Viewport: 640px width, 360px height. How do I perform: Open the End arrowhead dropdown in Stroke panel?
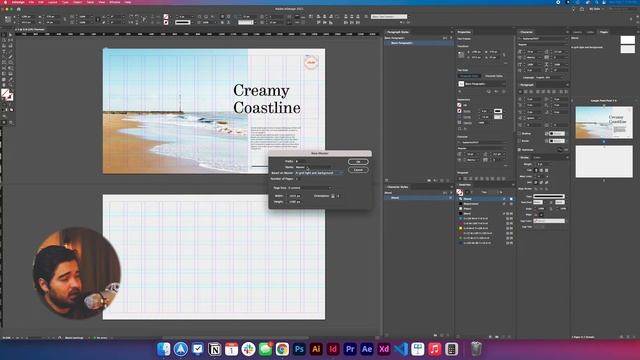tap(560, 202)
